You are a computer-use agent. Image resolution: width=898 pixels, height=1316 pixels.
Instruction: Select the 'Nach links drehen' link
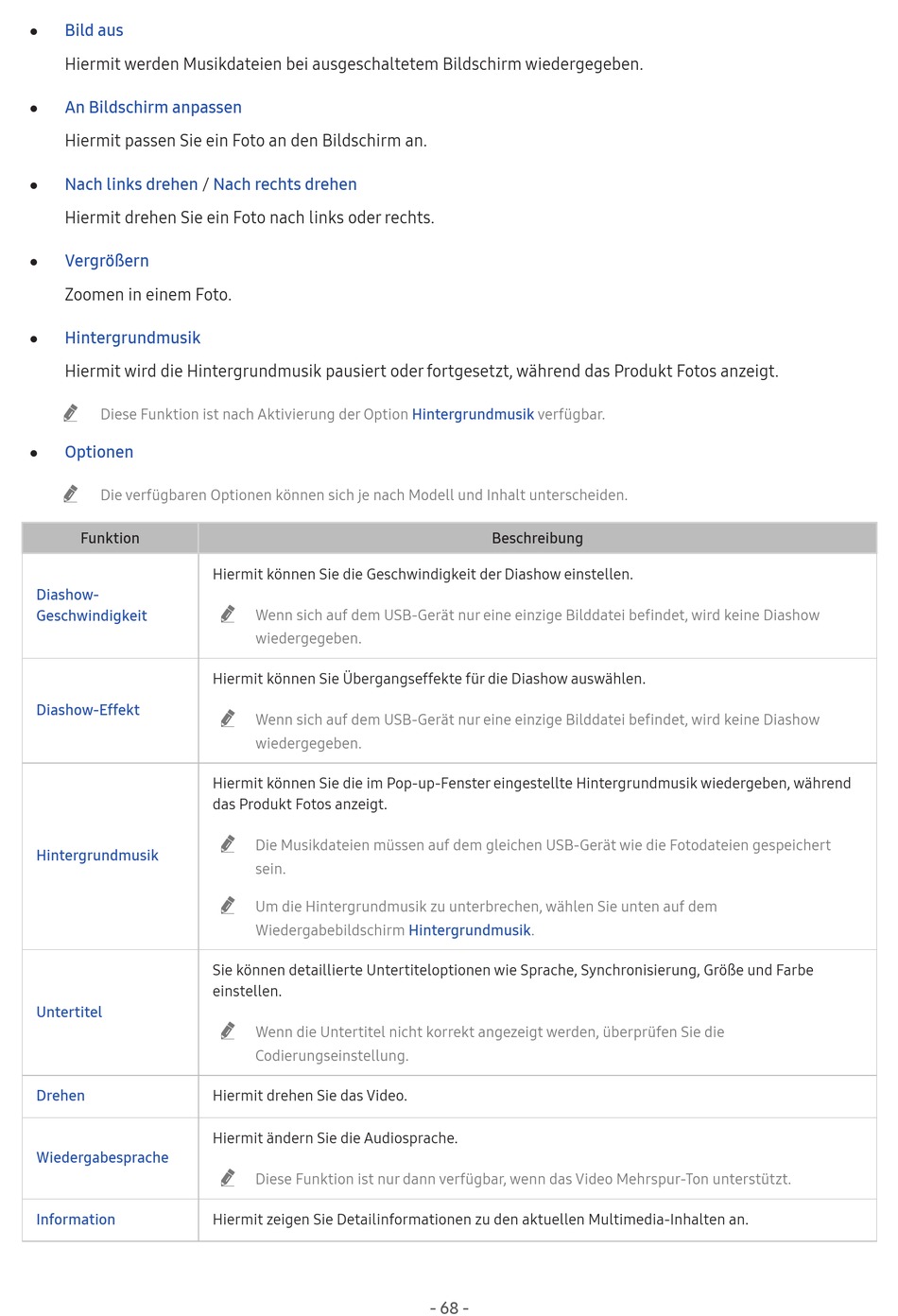[x=131, y=184]
